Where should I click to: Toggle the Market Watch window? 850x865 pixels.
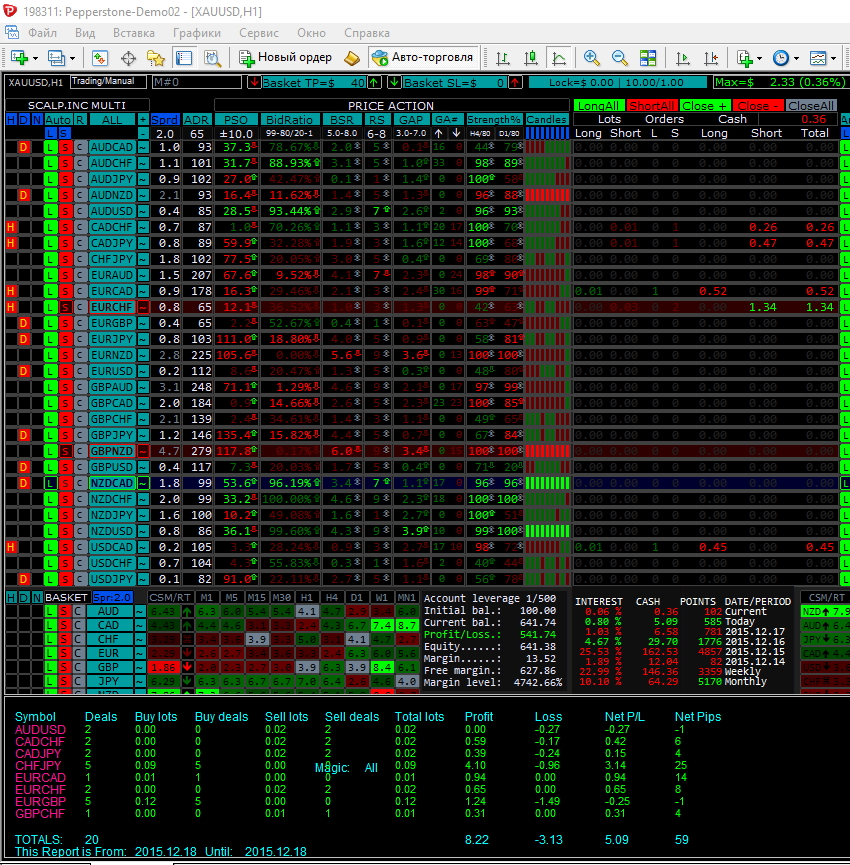pyautogui.click(x=100, y=57)
